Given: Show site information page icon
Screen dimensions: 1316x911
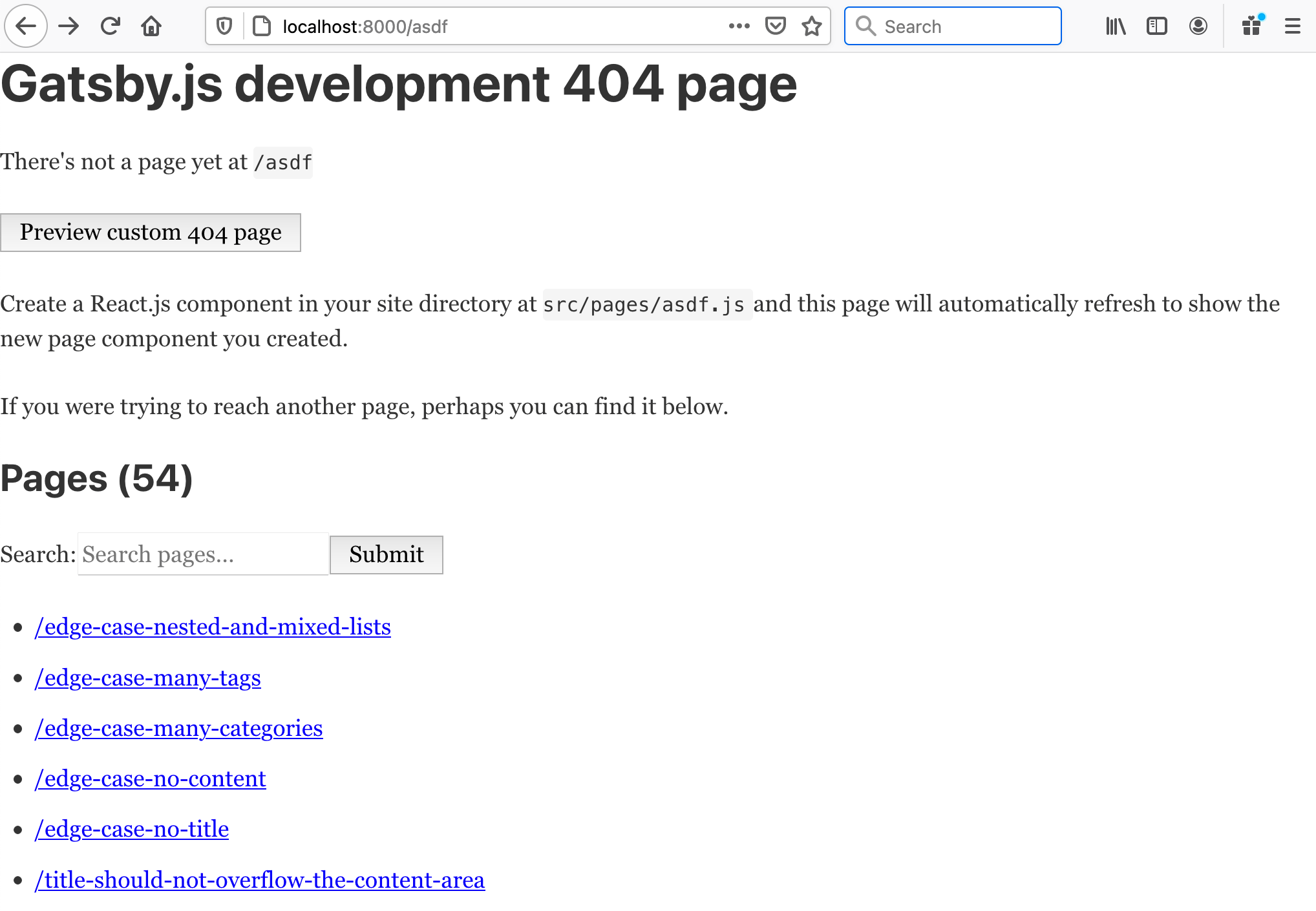Looking at the screenshot, I should pos(262,26).
